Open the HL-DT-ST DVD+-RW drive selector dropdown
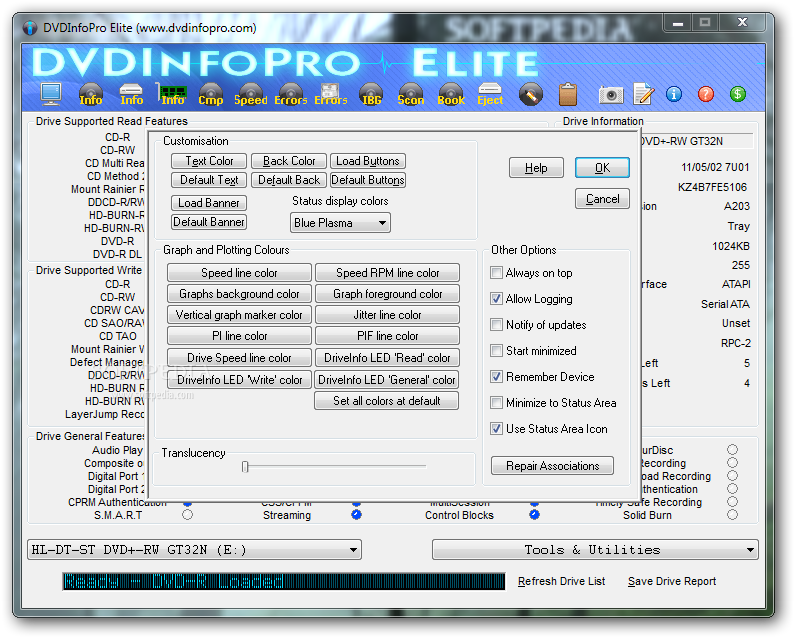 click(194, 550)
